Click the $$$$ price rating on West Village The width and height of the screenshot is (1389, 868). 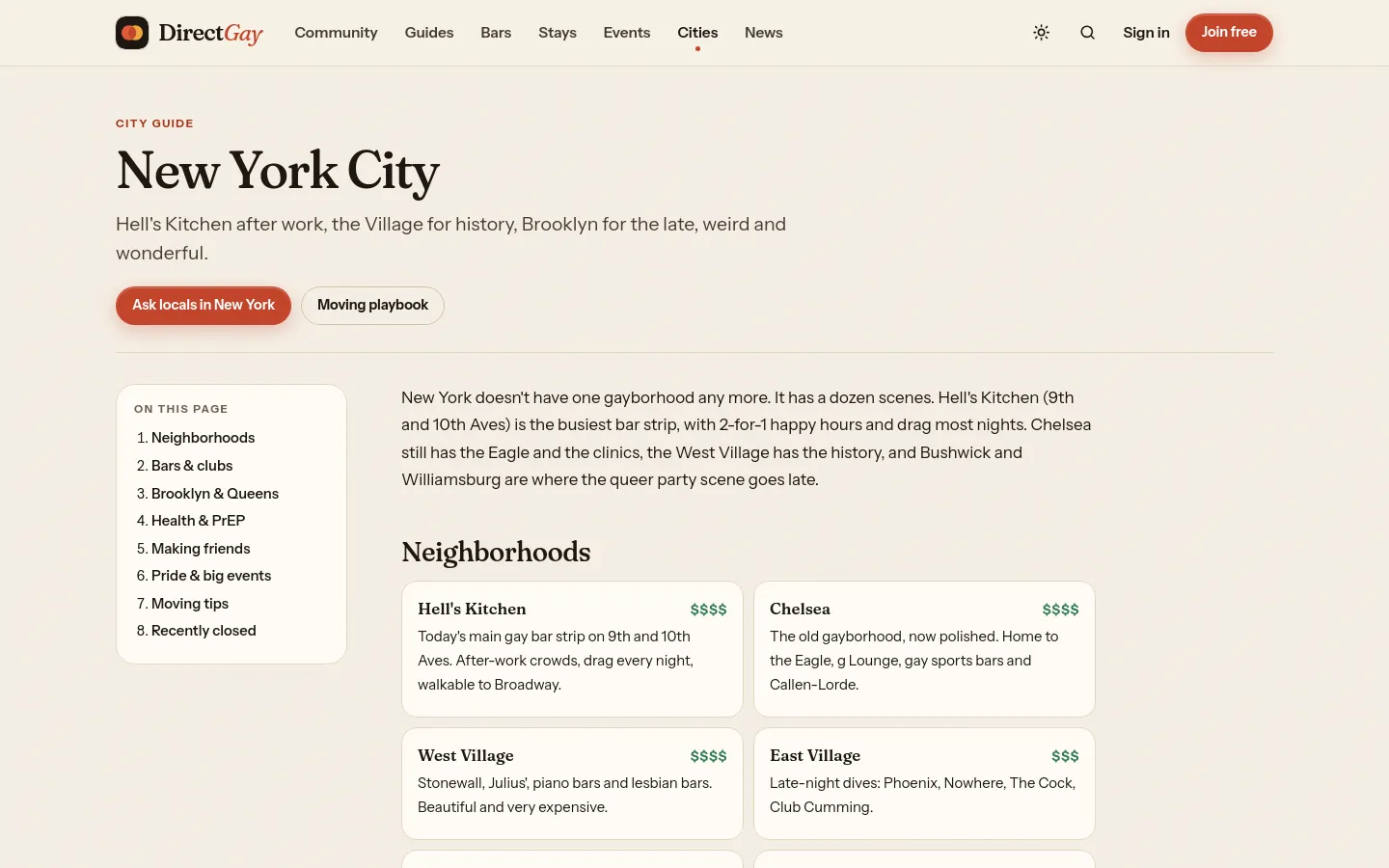tap(708, 756)
